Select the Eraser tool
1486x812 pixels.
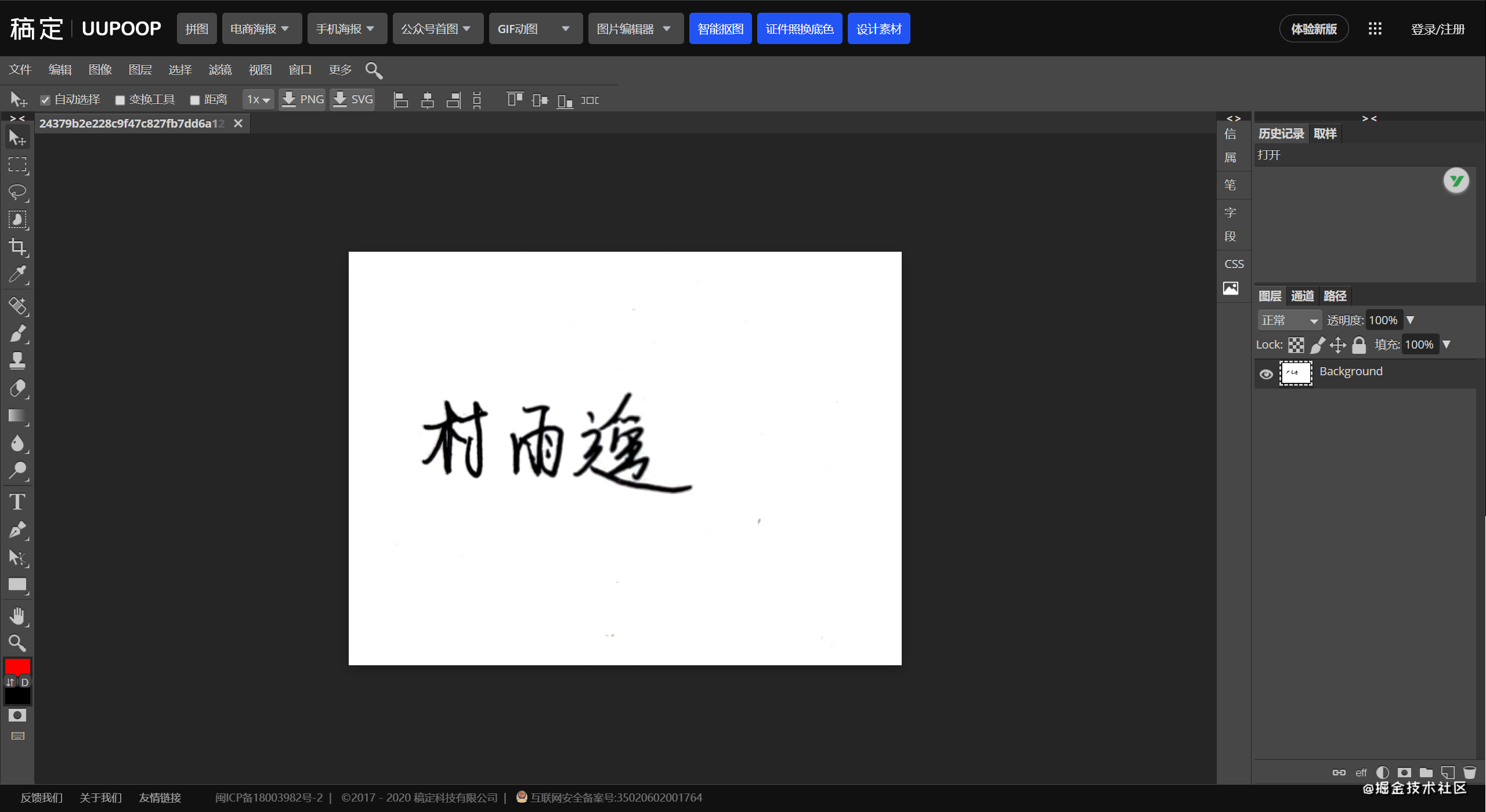tap(17, 389)
